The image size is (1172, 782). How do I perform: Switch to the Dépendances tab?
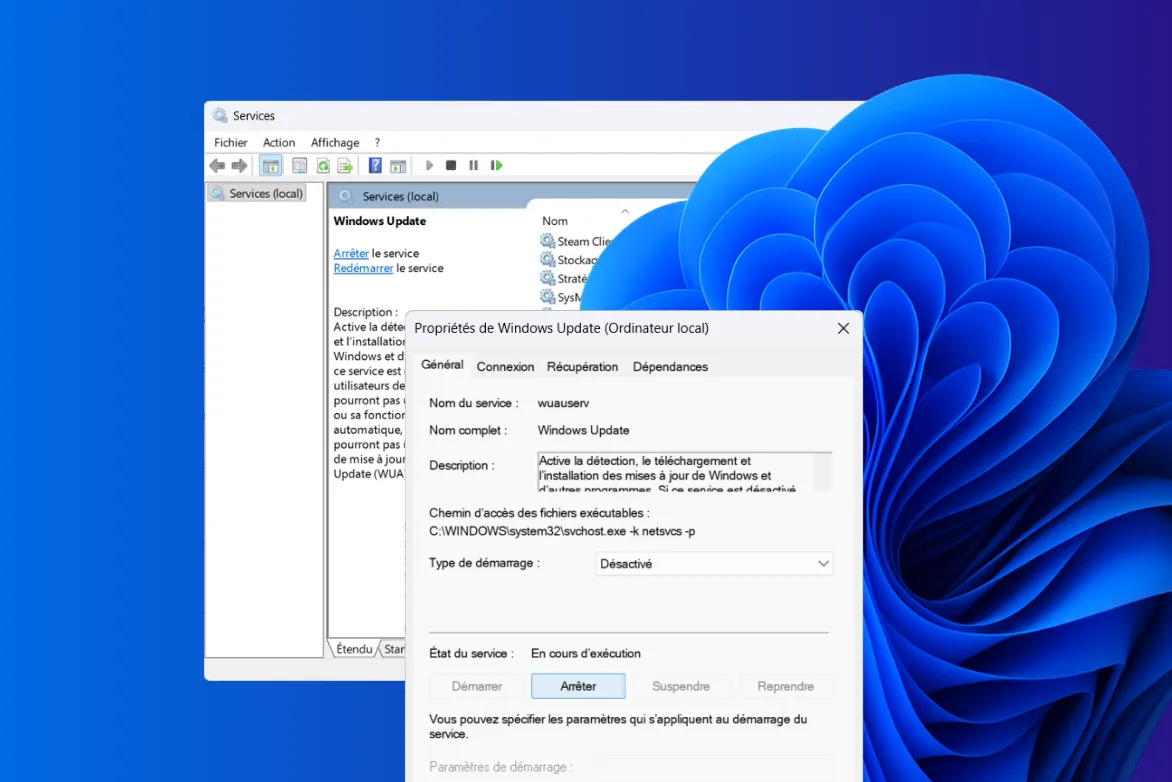click(670, 367)
